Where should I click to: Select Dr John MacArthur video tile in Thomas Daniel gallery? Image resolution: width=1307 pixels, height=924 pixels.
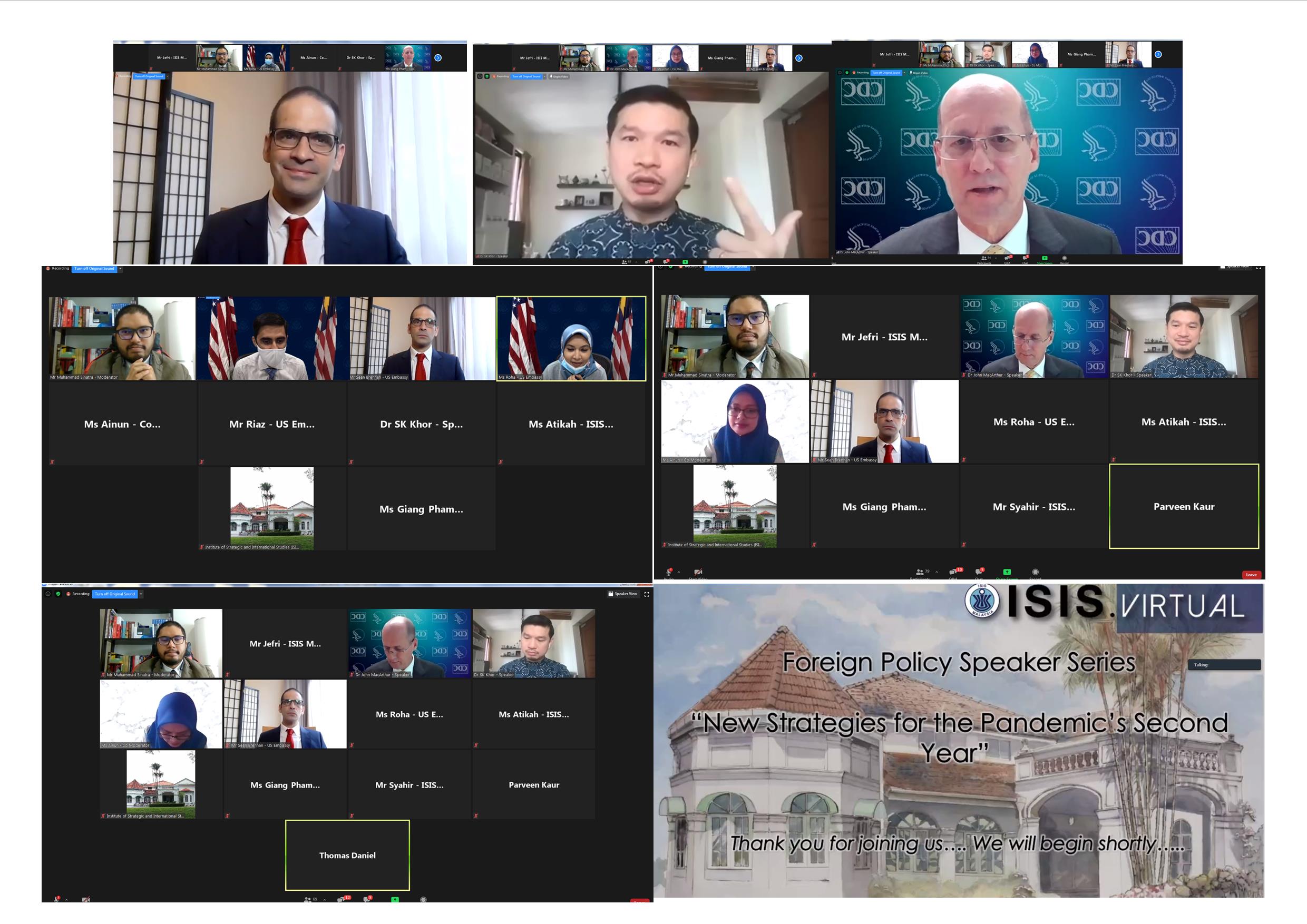409,644
